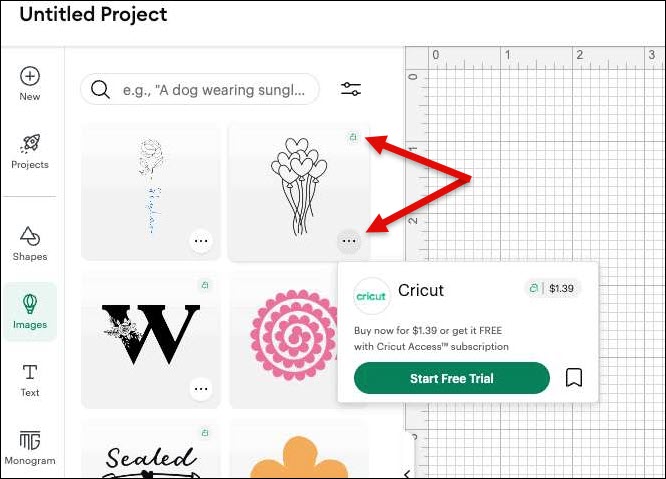
Task: Select the Text tool
Action: click(30, 372)
